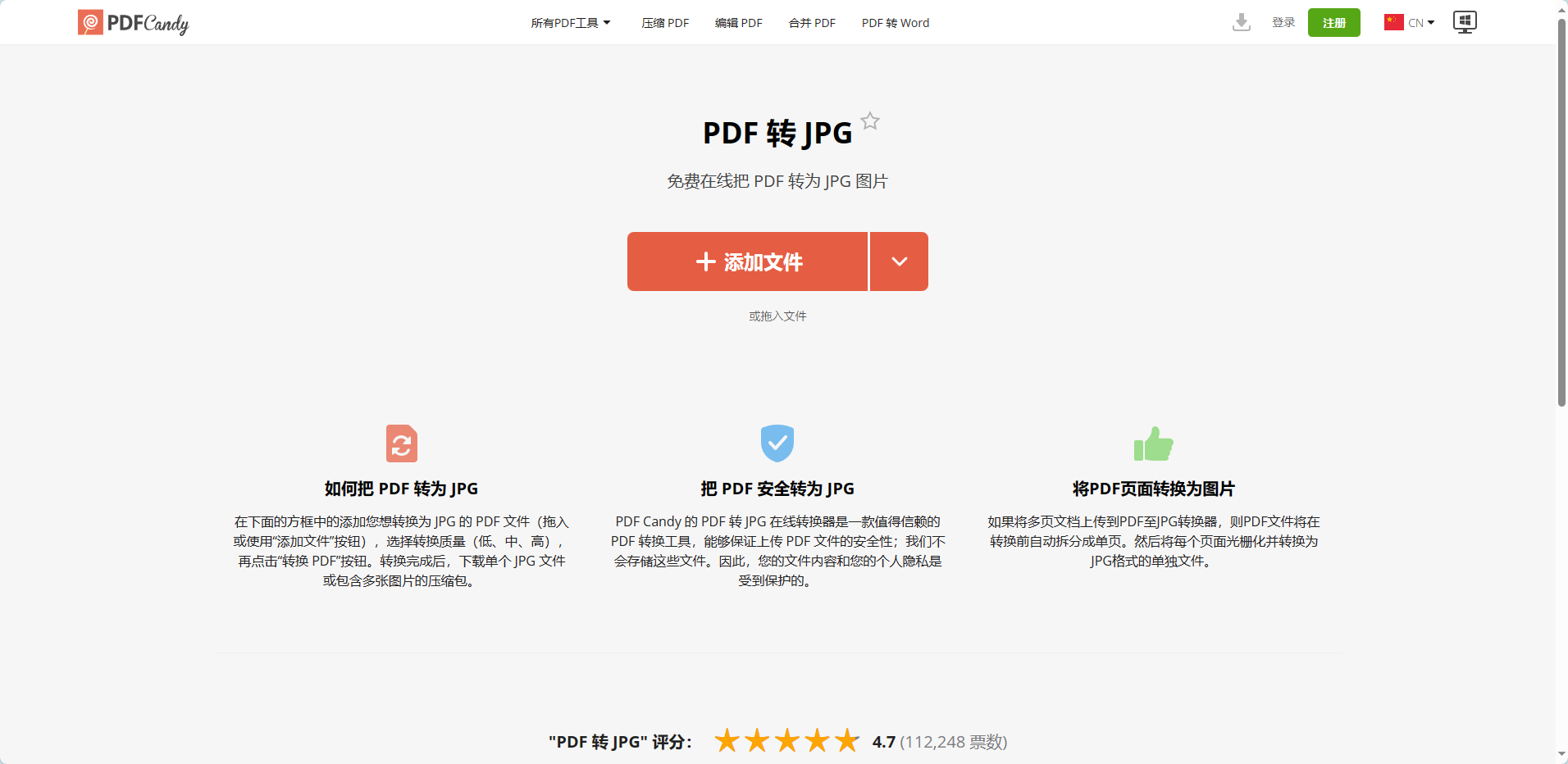1568x764 pixels.
Task: Go to 合并 PDF tool
Action: coord(812,23)
